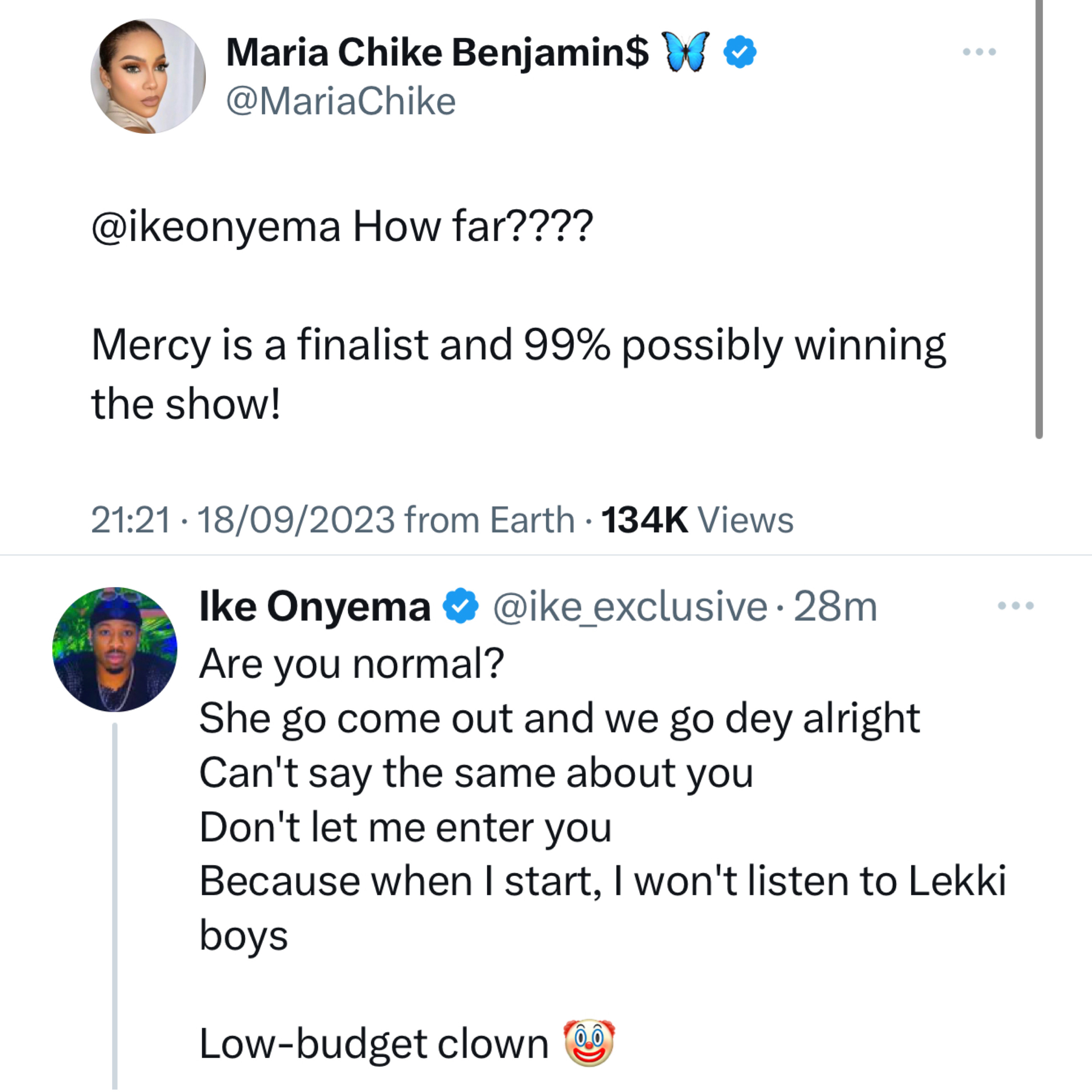Click the Ike Onyema display name
This screenshot has width=1092, height=1092.
pyautogui.click(x=315, y=607)
